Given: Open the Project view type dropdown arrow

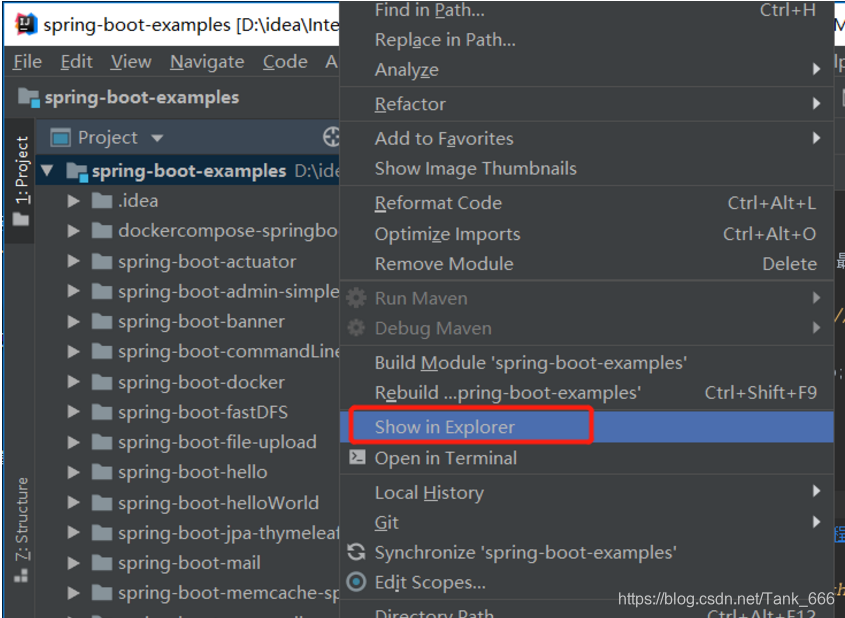Looking at the screenshot, I should point(157,138).
